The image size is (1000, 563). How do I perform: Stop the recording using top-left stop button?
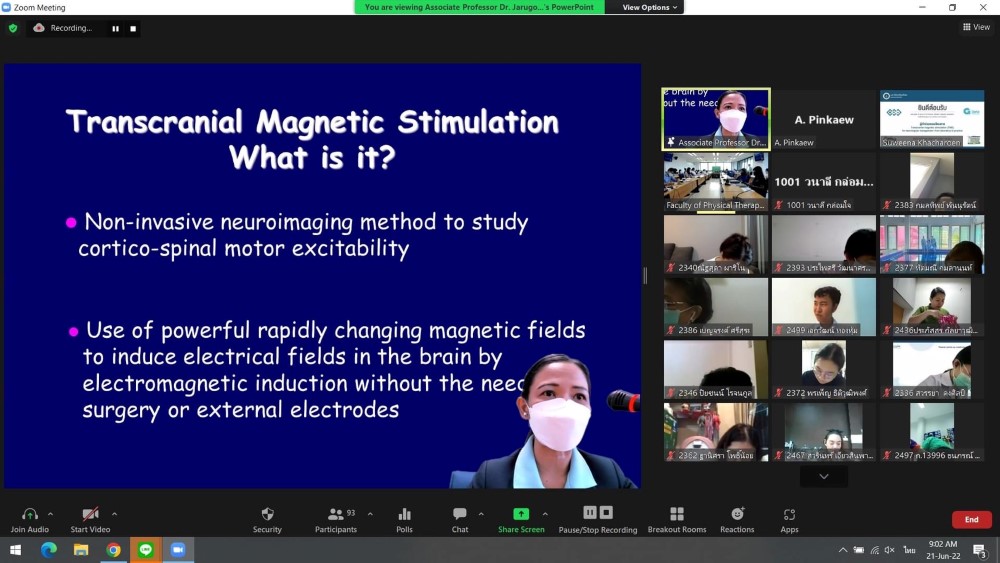(133, 28)
